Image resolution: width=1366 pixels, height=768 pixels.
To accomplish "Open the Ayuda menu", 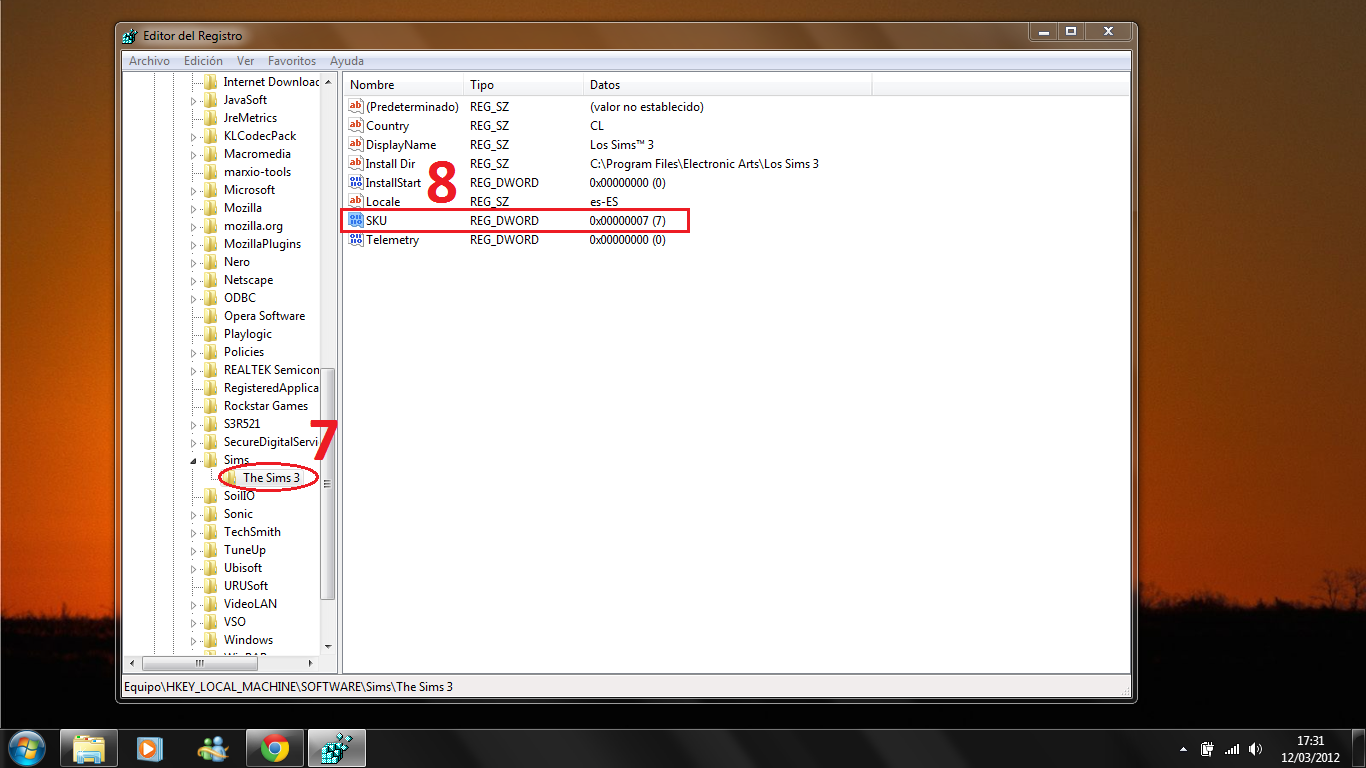I will coord(347,61).
